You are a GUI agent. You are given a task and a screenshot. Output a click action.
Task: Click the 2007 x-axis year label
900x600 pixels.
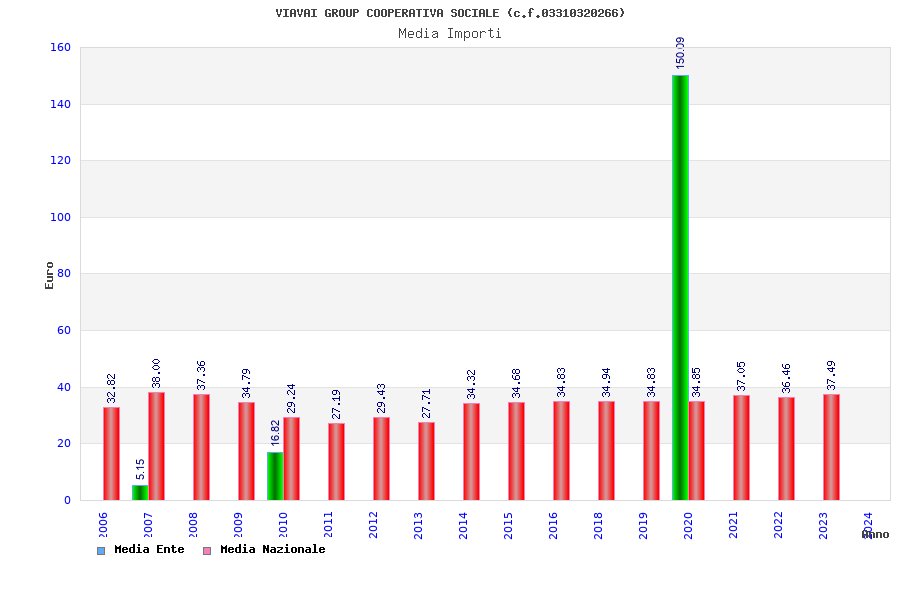pyautogui.click(x=148, y=525)
